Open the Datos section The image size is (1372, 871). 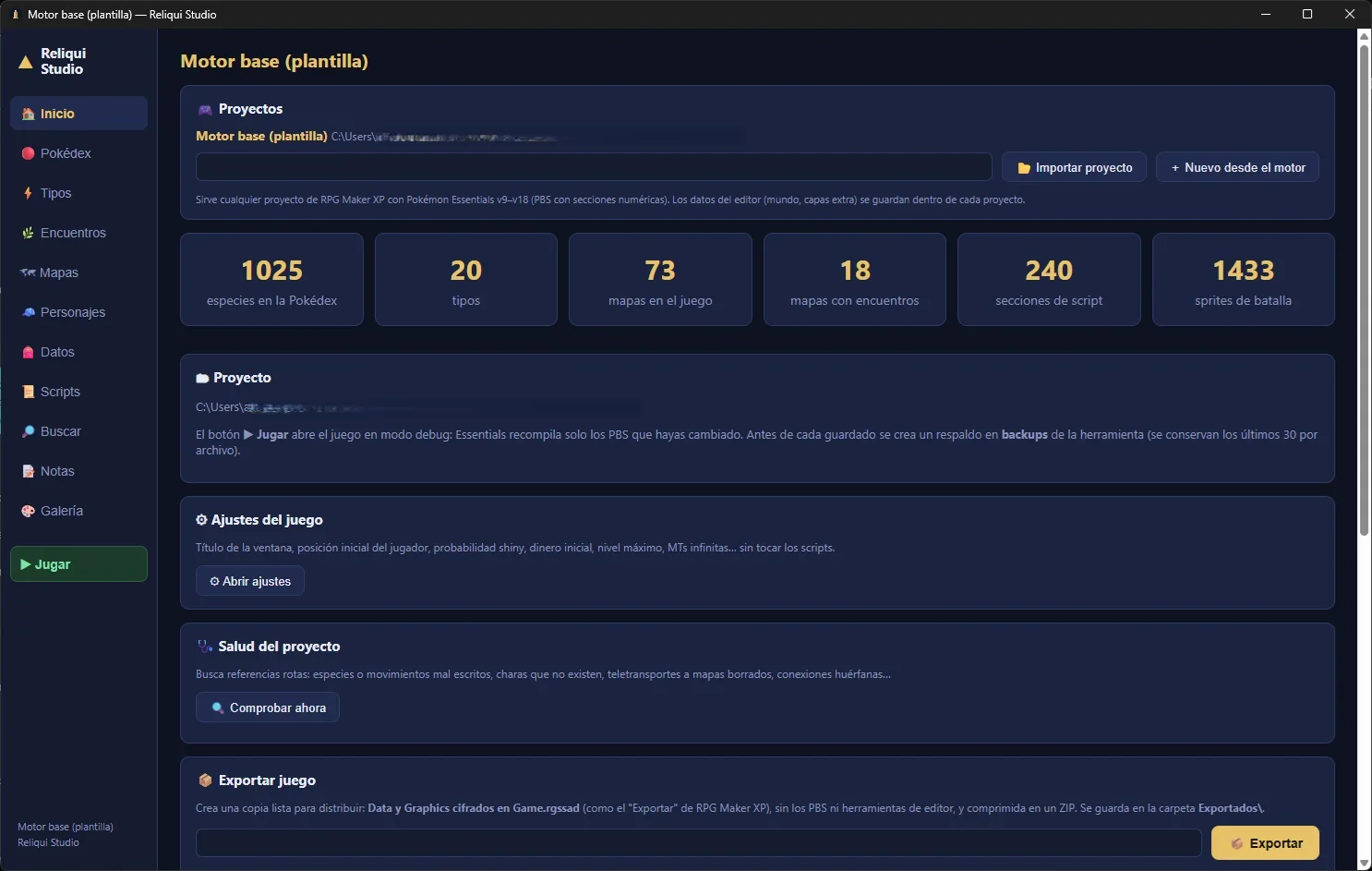pos(78,352)
